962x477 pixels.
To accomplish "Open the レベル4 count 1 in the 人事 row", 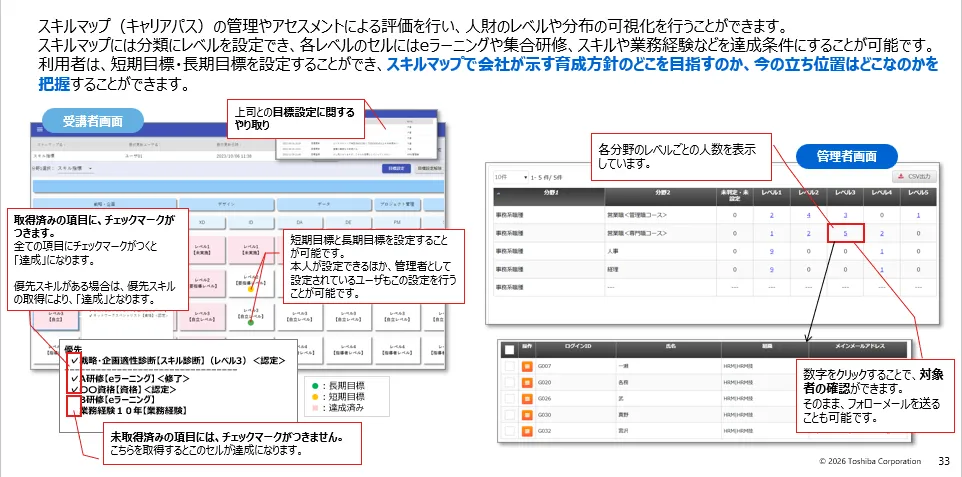I will [x=882, y=251].
